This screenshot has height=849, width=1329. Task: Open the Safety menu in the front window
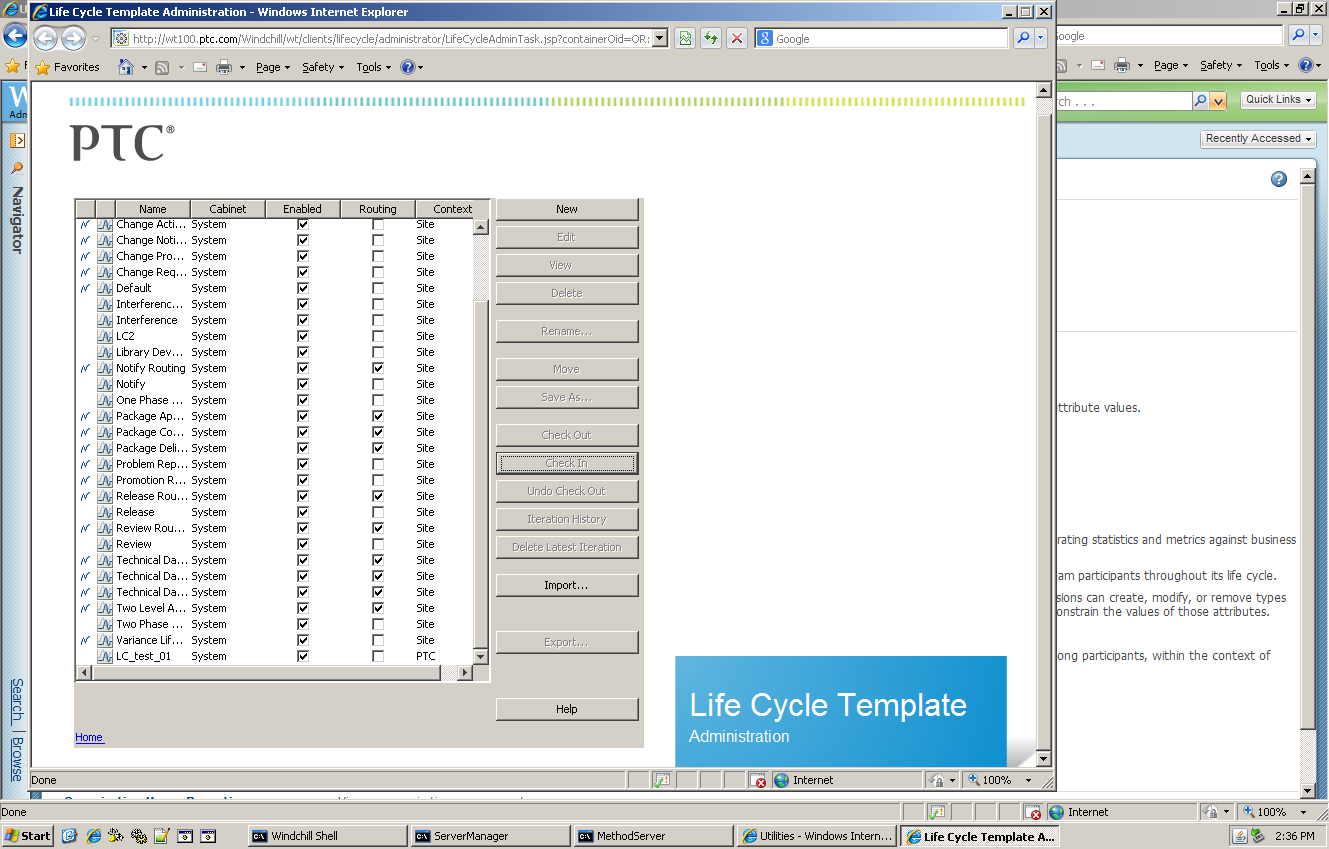tap(324, 67)
